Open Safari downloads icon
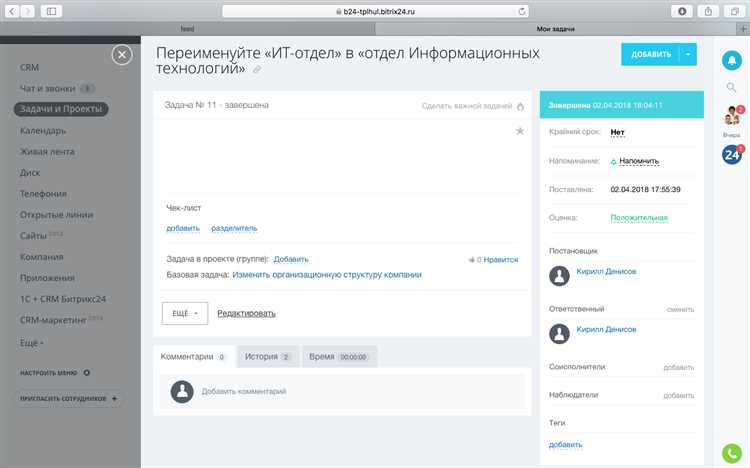750x468 pixels. 682,11
